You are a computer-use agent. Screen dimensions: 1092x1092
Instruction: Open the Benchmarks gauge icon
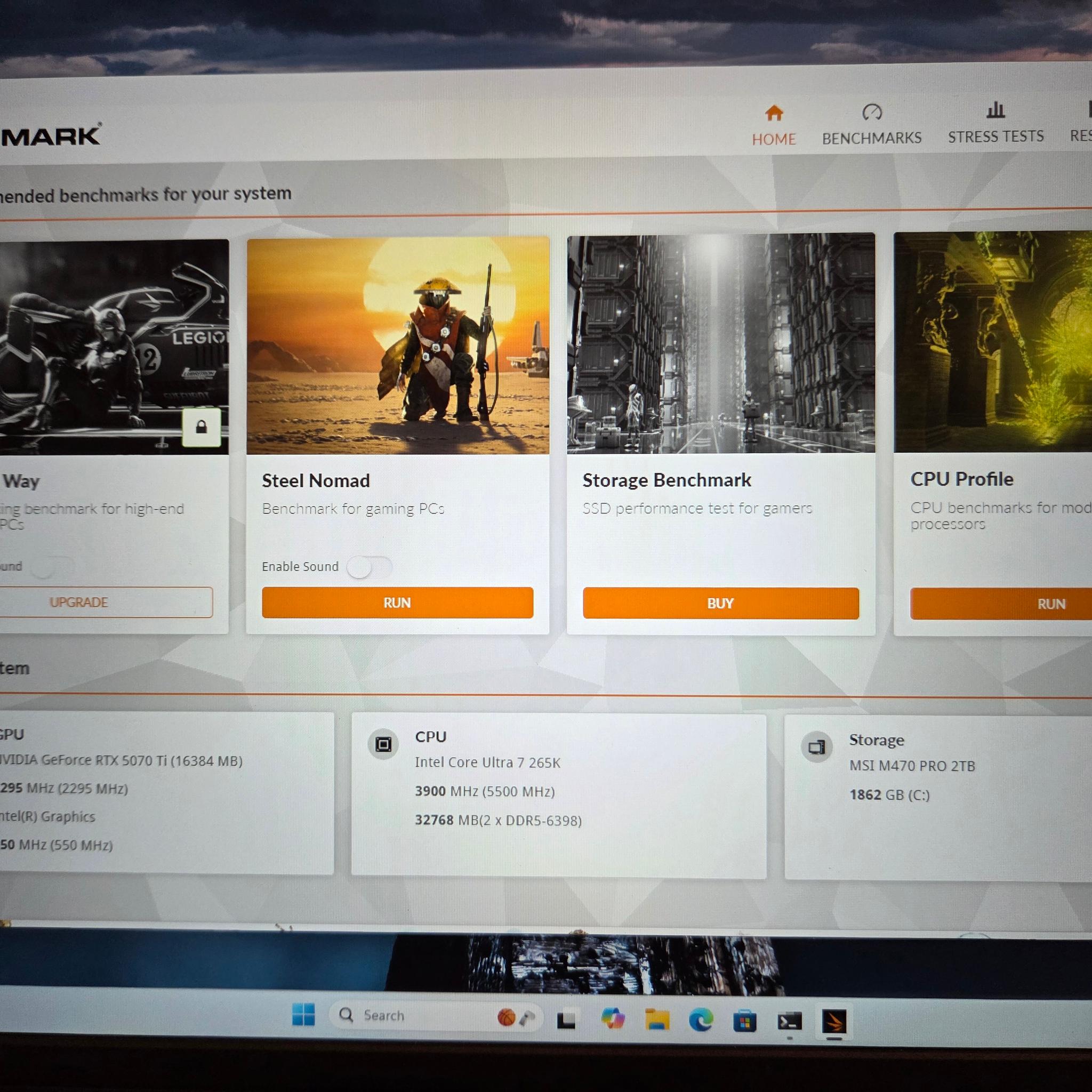point(872,112)
